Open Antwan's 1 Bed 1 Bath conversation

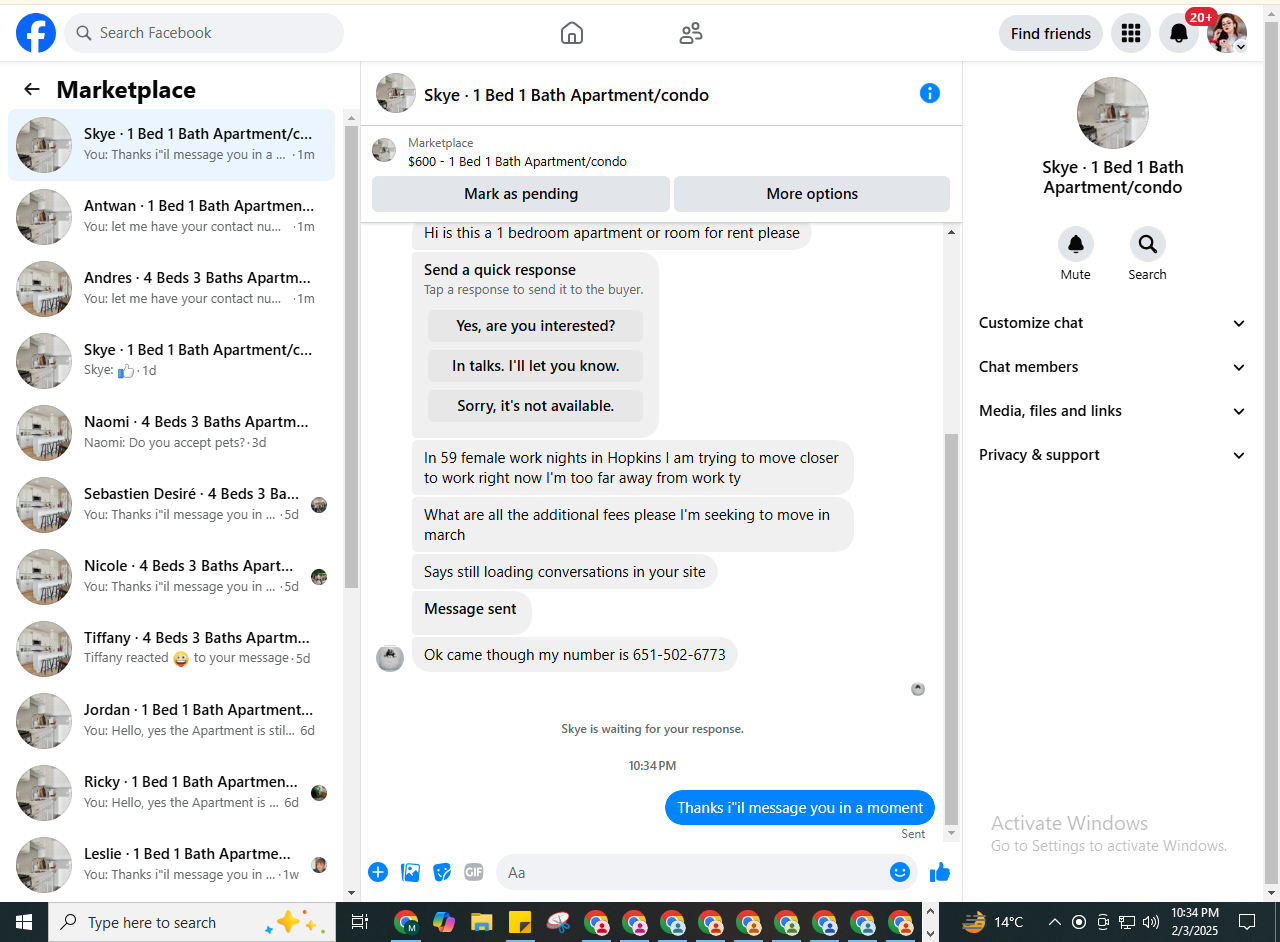171,216
